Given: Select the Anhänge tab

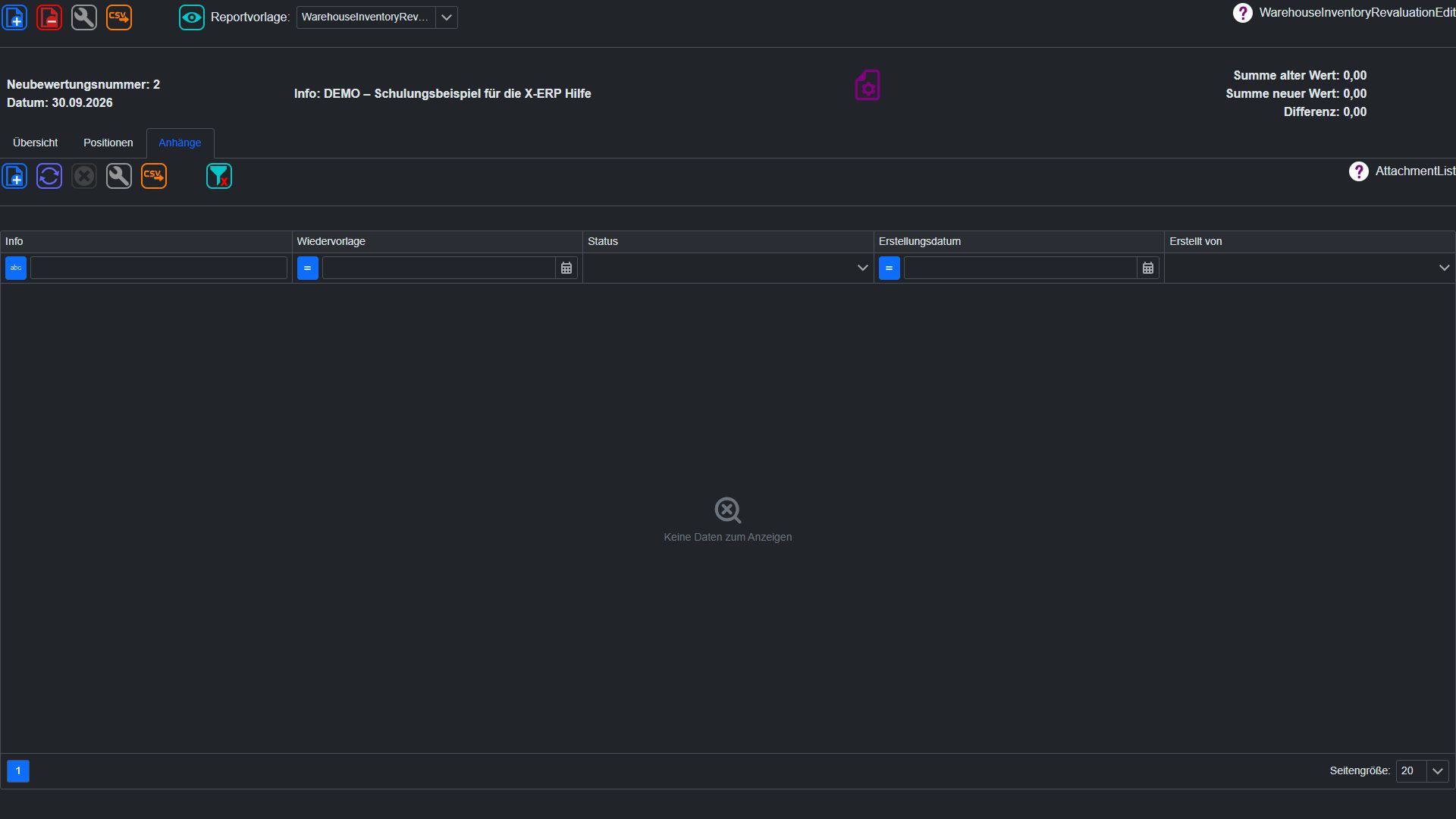Looking at the screenshot, I should pyautogui.click(x=180, y=143).
